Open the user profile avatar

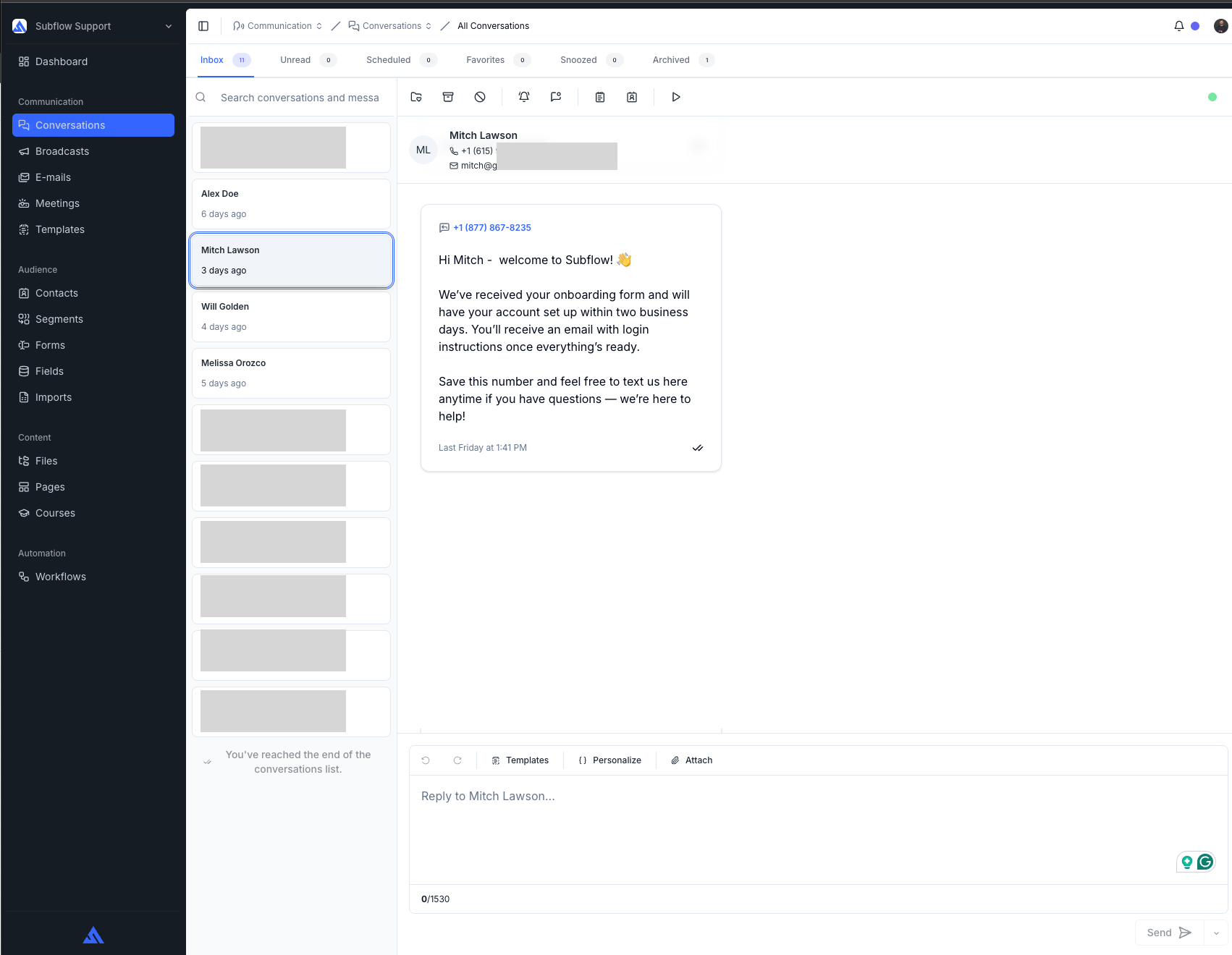click(x=1221, y=26)
